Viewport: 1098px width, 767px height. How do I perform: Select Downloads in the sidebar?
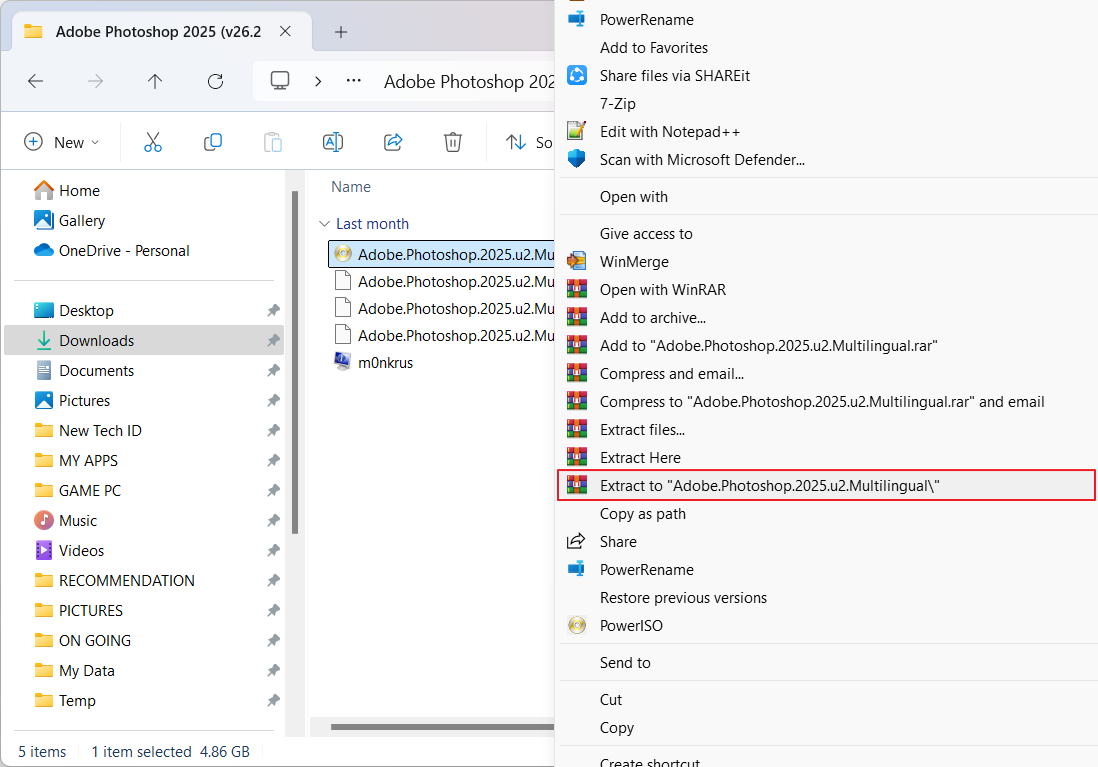(x=144, y=340)
